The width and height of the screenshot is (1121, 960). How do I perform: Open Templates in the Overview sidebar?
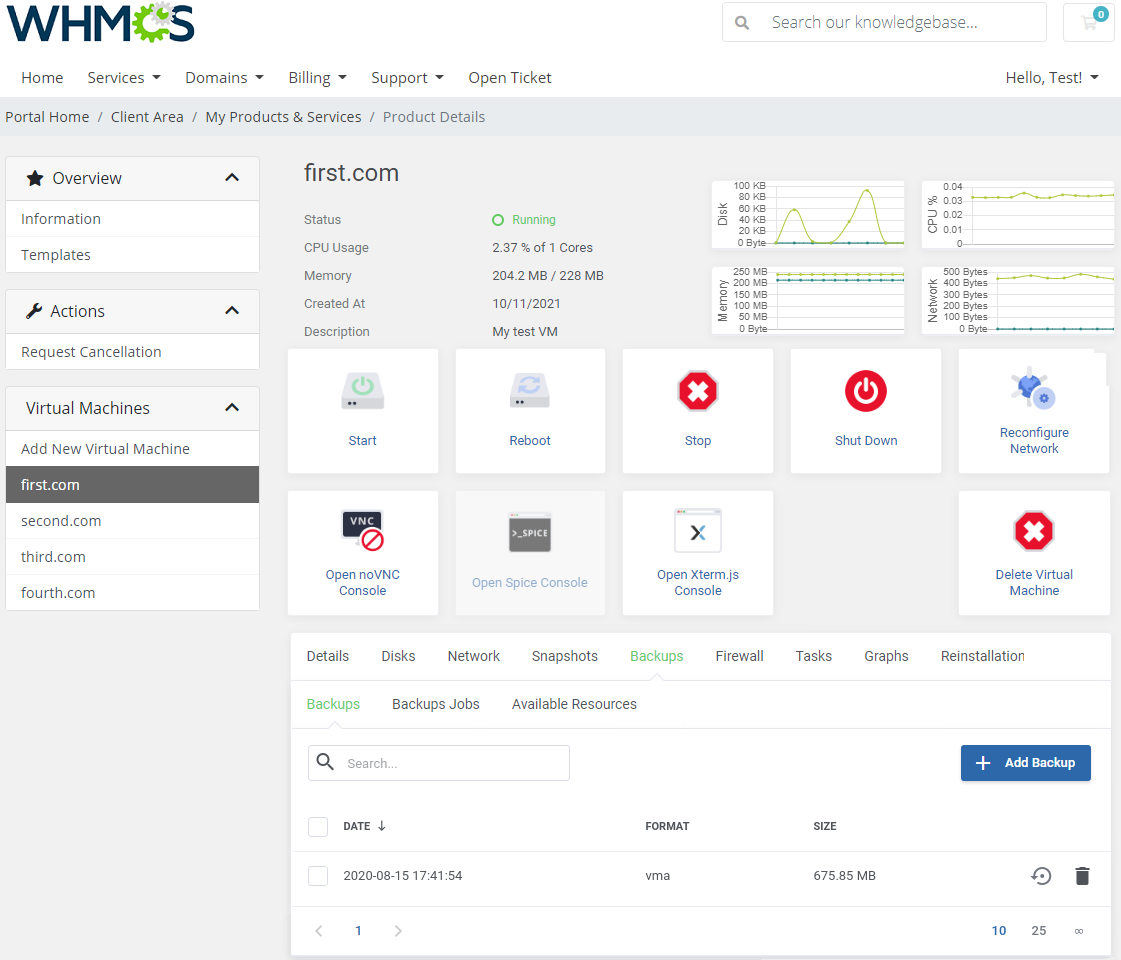pyautogui.click(x=132, y=254)
